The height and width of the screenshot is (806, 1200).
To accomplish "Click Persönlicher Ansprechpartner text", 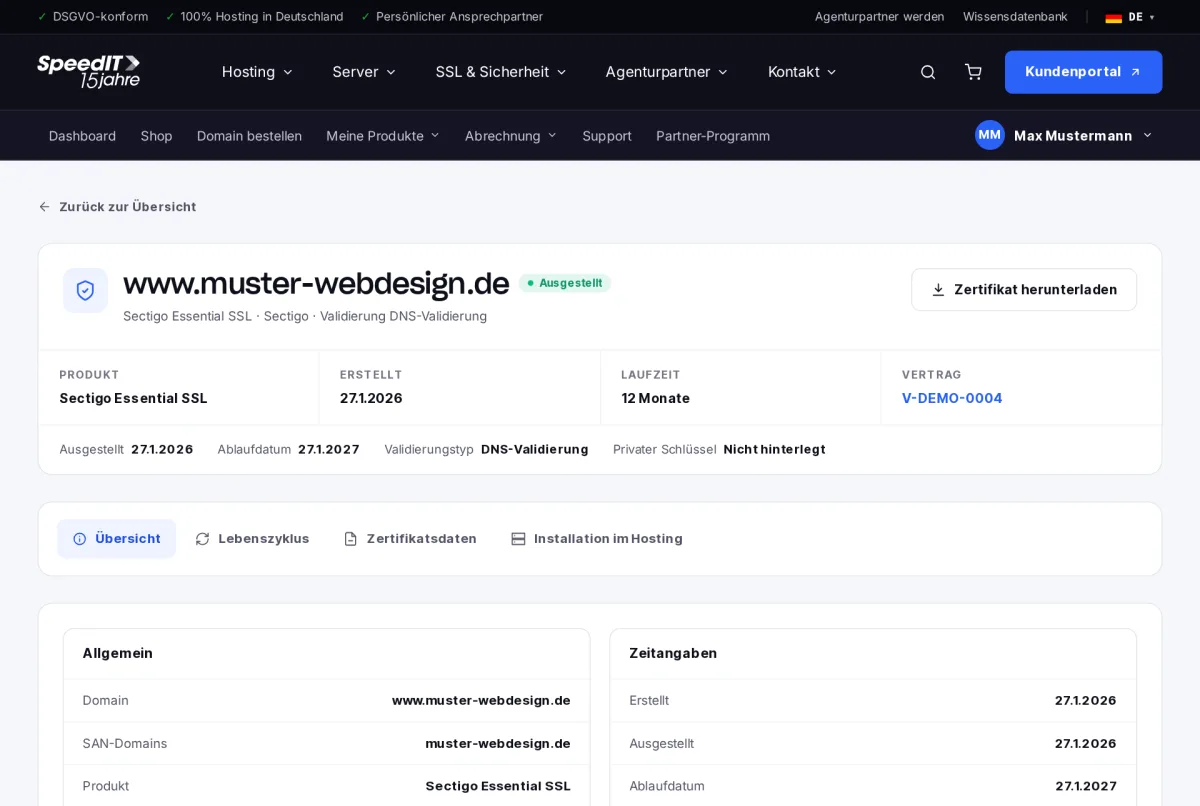I will coord(459,17).
